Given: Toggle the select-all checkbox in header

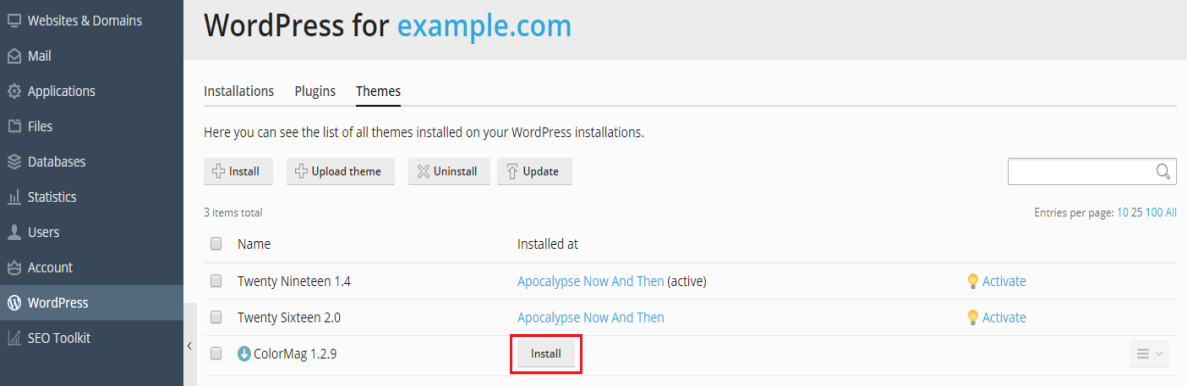Looking at the screenshot, I should pos(216,244).
